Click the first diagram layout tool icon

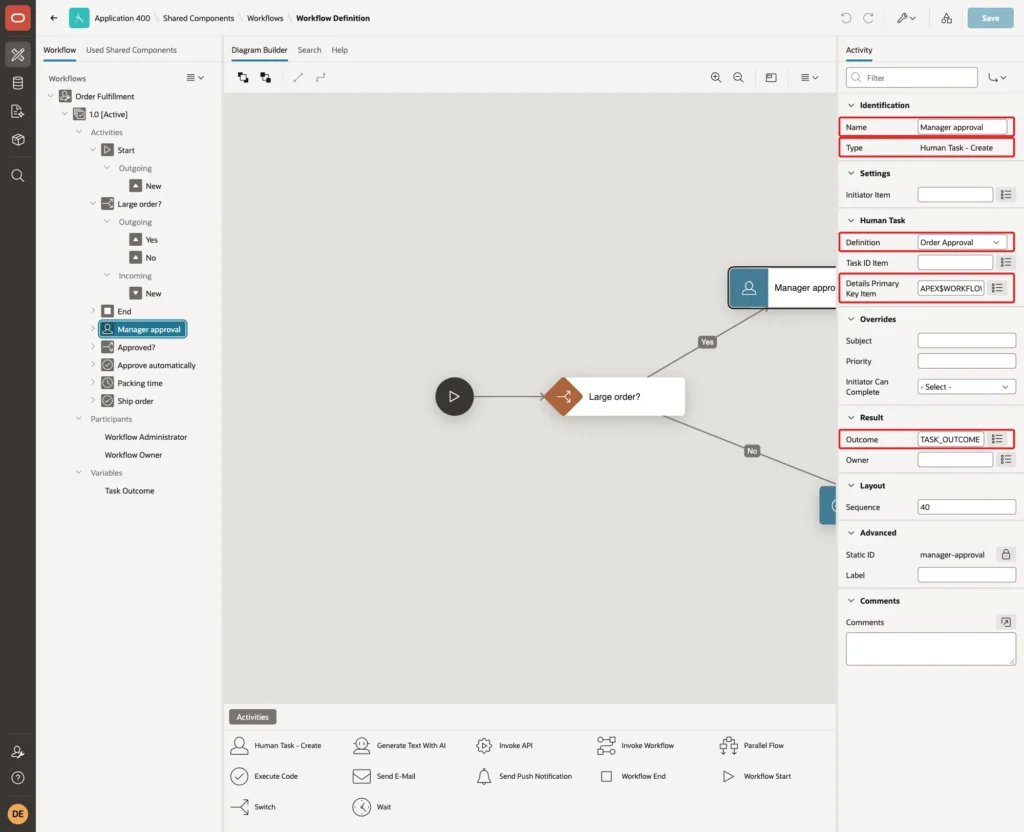pyautogui.click(x=243, y=78)
